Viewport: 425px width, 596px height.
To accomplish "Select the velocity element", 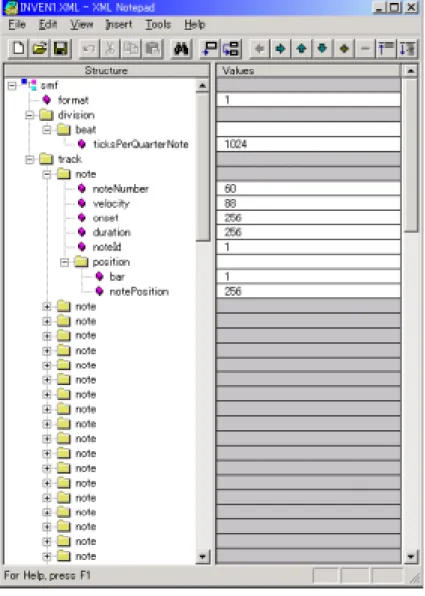I will coord(111,204).
